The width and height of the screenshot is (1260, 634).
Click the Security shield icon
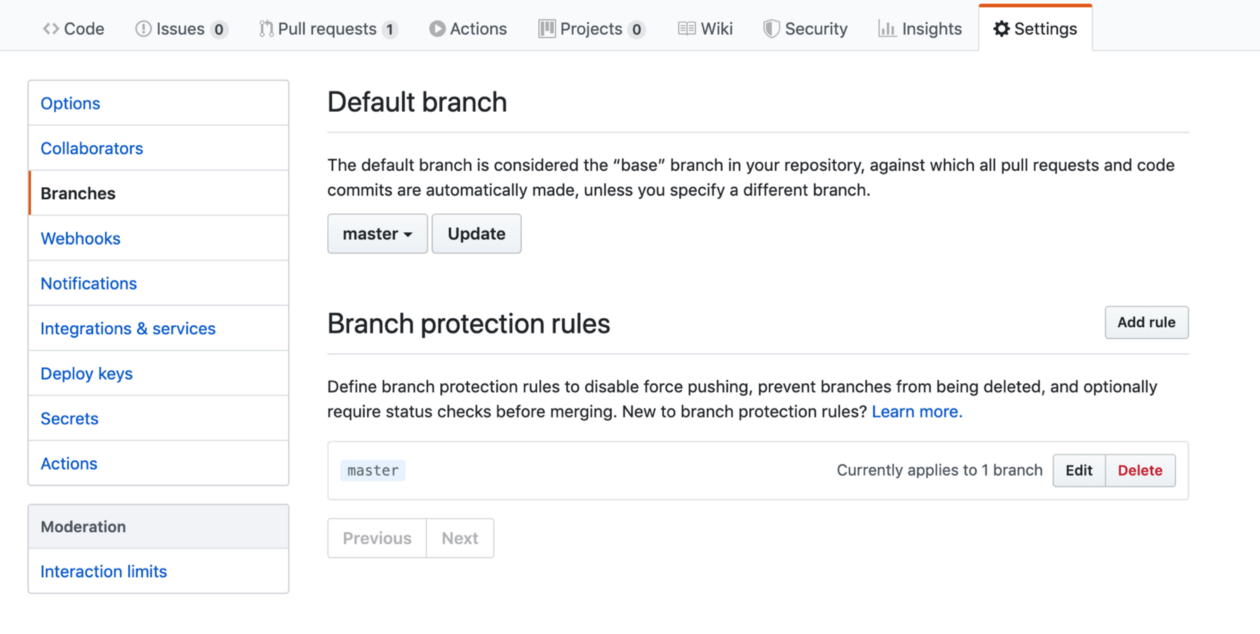tap(770, 29)
